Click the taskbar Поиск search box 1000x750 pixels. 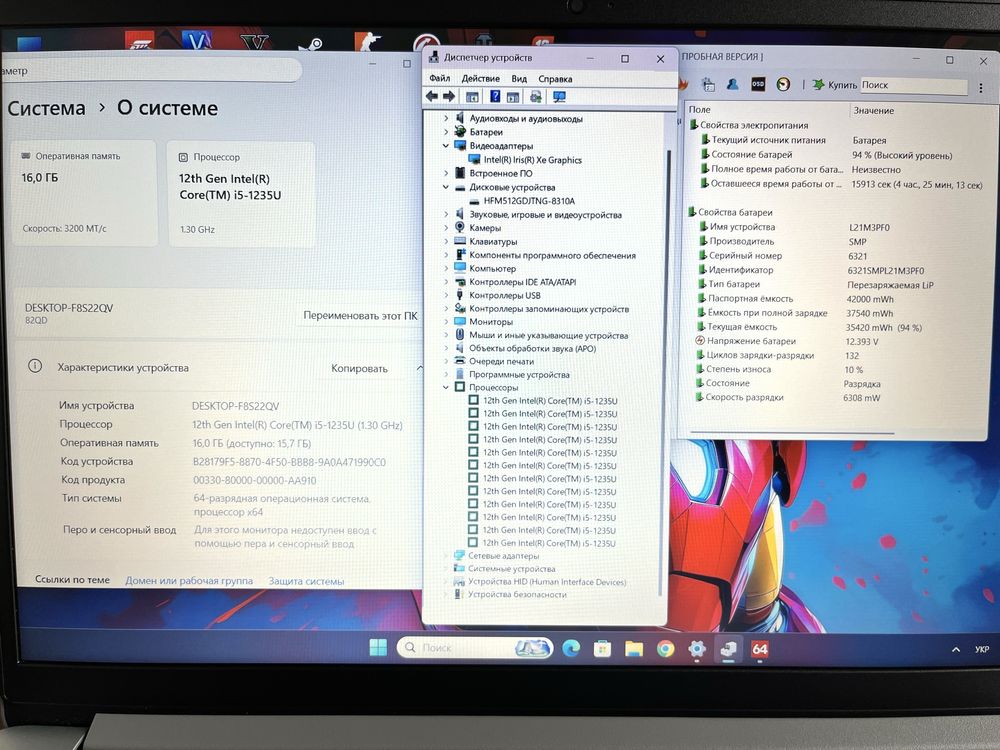coord(474,648)
